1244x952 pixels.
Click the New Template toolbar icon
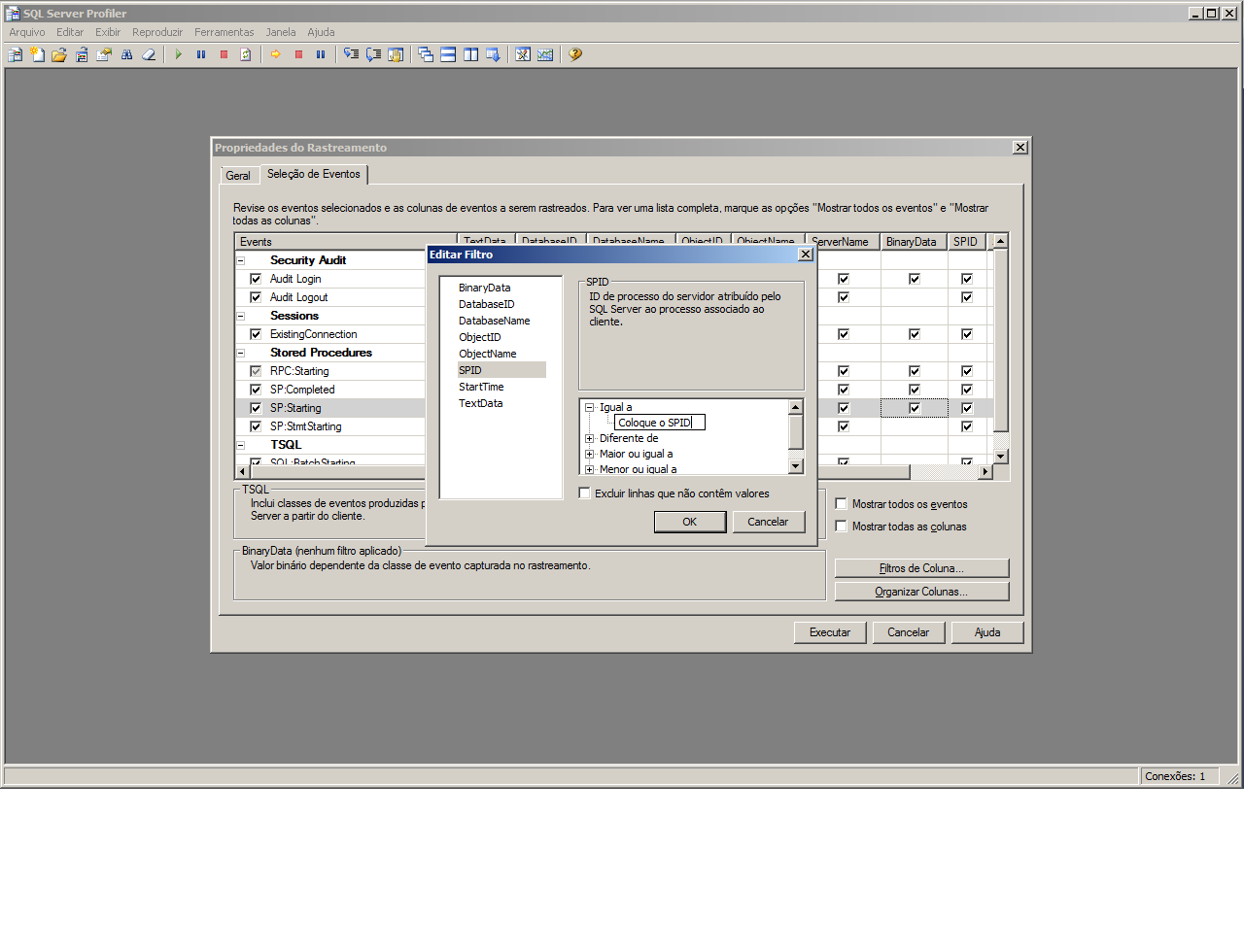38,55
